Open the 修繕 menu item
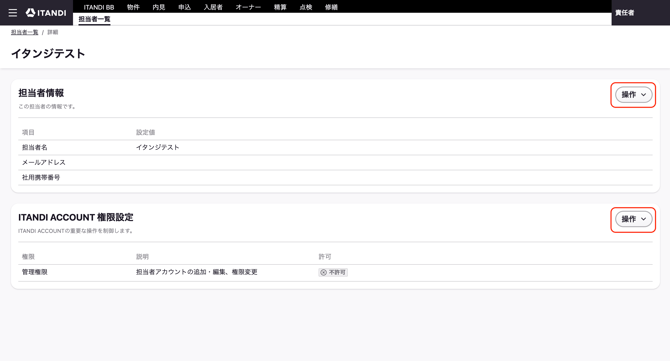The height and width of the screenshot is (361, 670). tap(332, 7)
